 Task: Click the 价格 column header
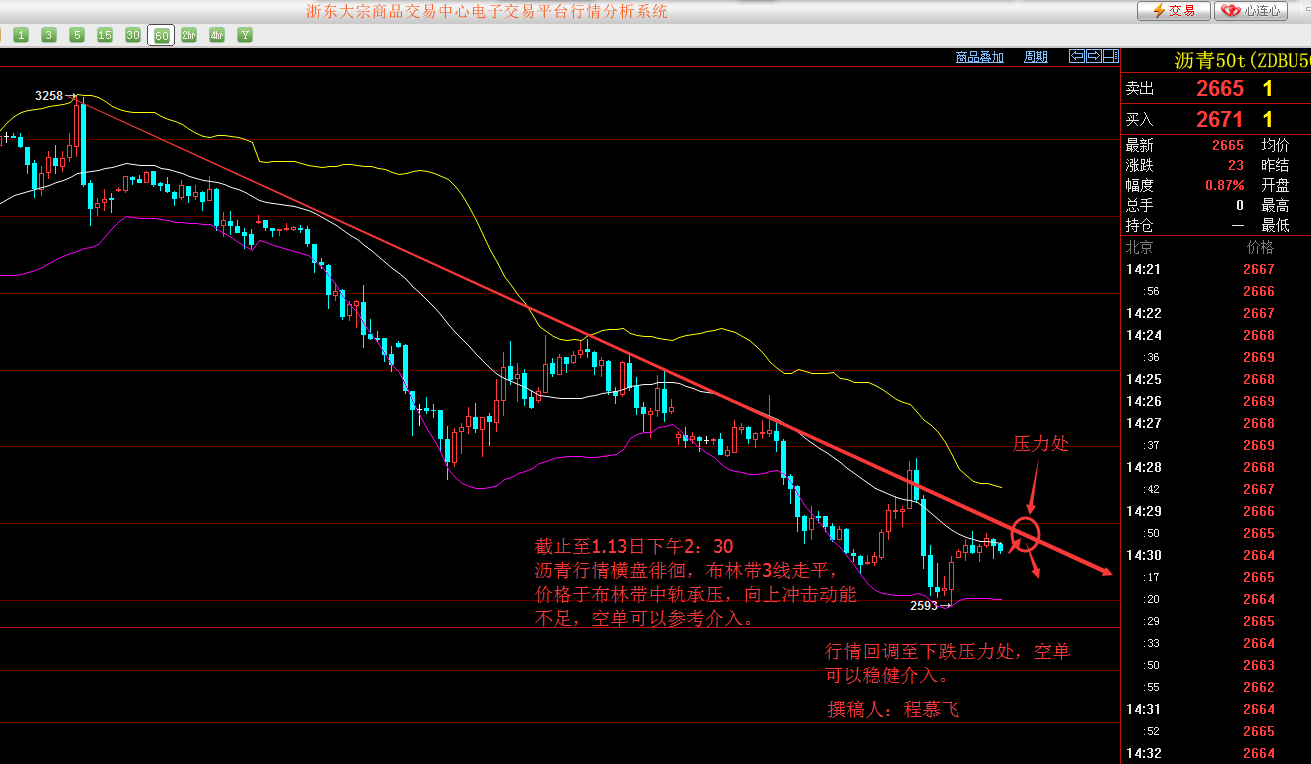click(x=1260, y=247)
